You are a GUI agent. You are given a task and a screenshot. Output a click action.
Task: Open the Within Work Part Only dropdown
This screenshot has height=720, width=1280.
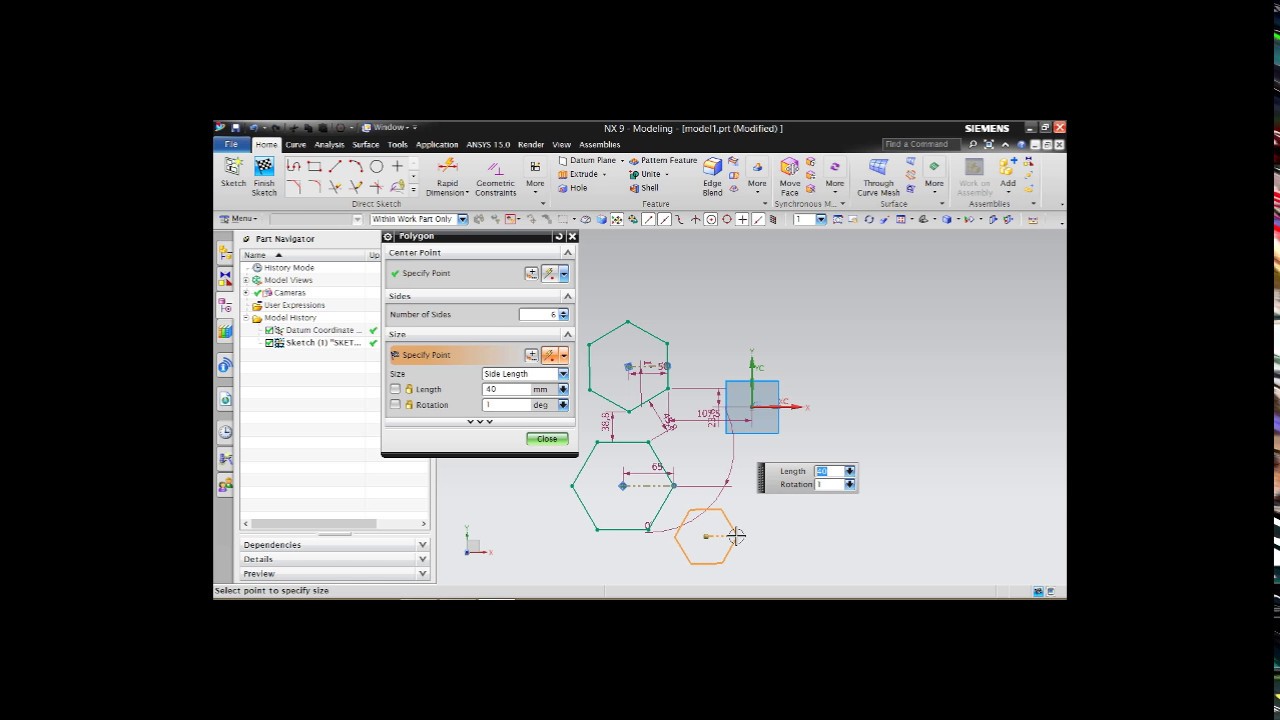pos(462,219)
